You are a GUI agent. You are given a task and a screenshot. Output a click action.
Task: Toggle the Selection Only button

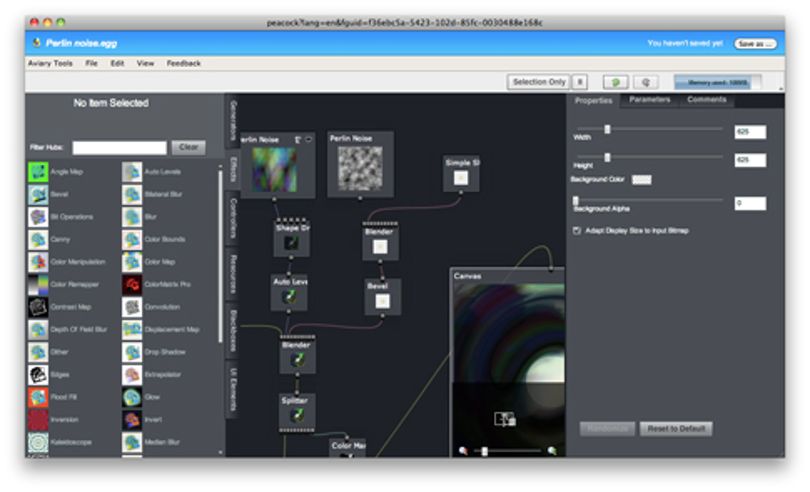(539, 82)
